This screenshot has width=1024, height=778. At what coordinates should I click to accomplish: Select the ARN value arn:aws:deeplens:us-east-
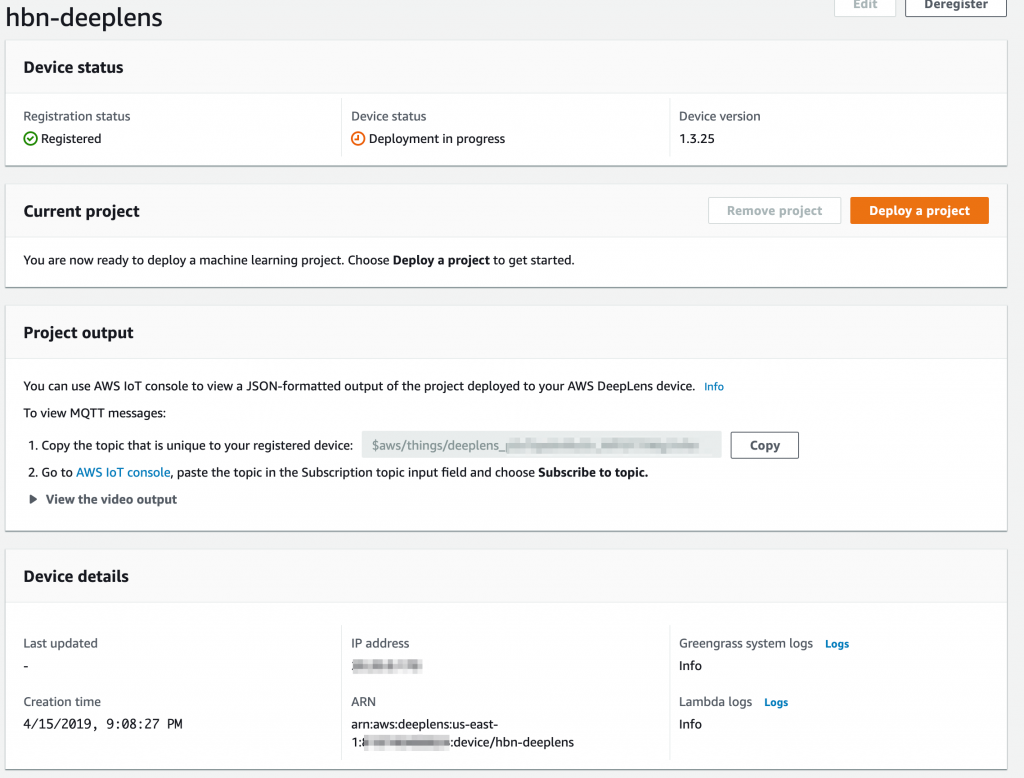(424, 724)
